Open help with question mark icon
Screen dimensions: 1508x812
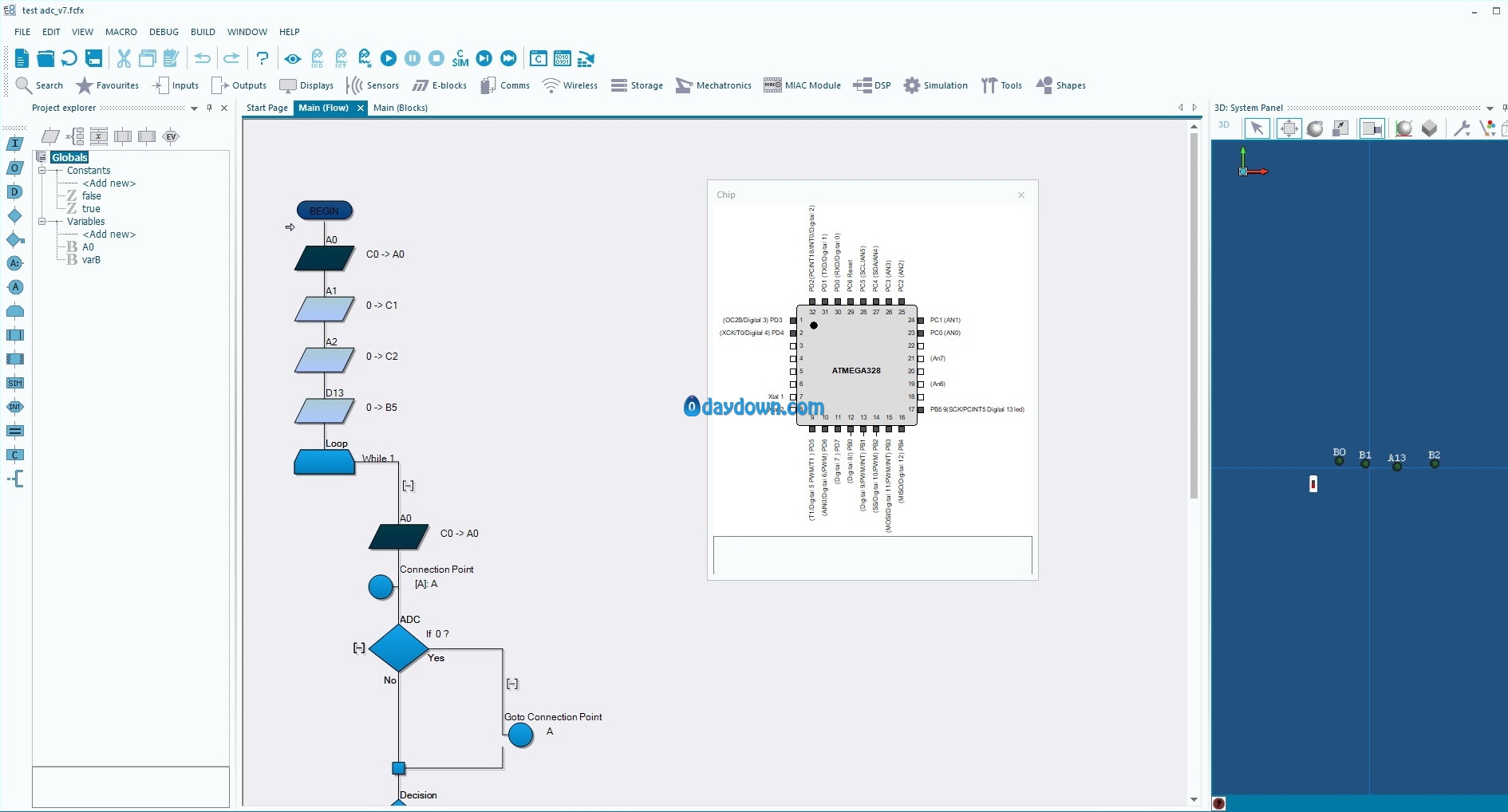pyautogui.click(x=263, y=58)
